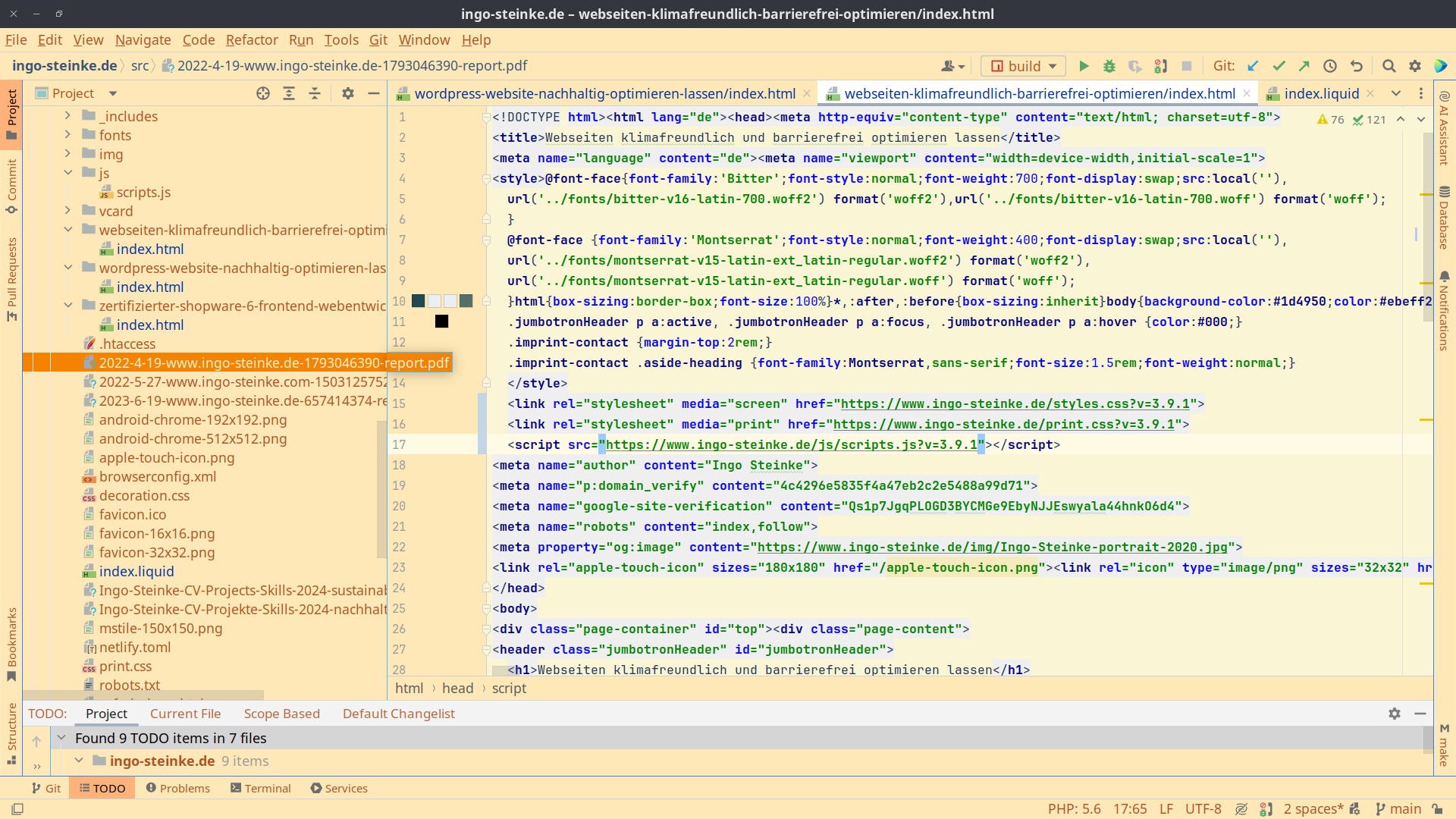Toggle the Database tool window

tap(1444, 218)
